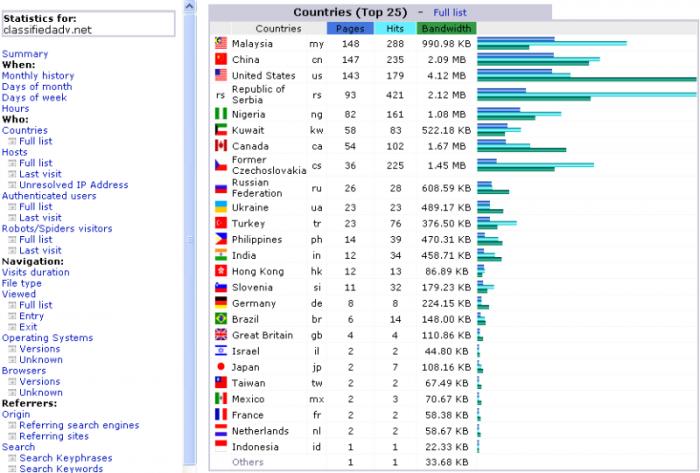Click the Nigeria flag icon
This screenshot has width=700, height=473.
click(221, 114)
